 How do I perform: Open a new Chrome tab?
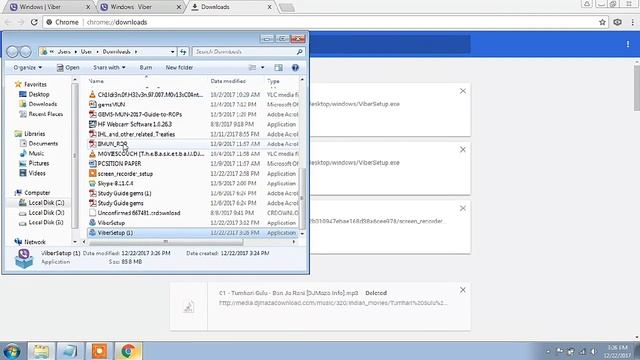[x=287, y=7]
